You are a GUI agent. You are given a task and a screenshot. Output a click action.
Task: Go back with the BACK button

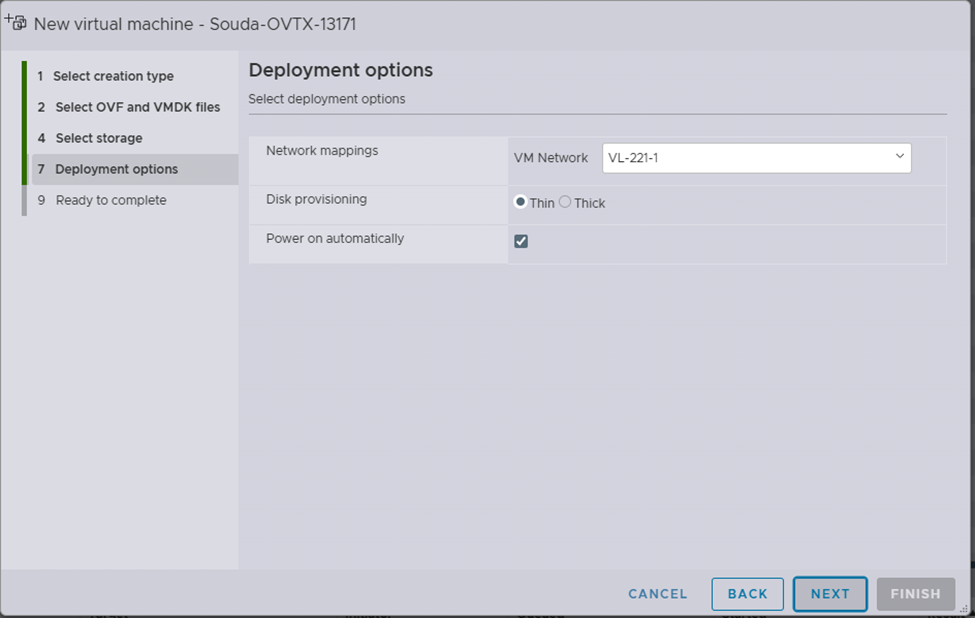pyautogui.click(x=747, y=594)
